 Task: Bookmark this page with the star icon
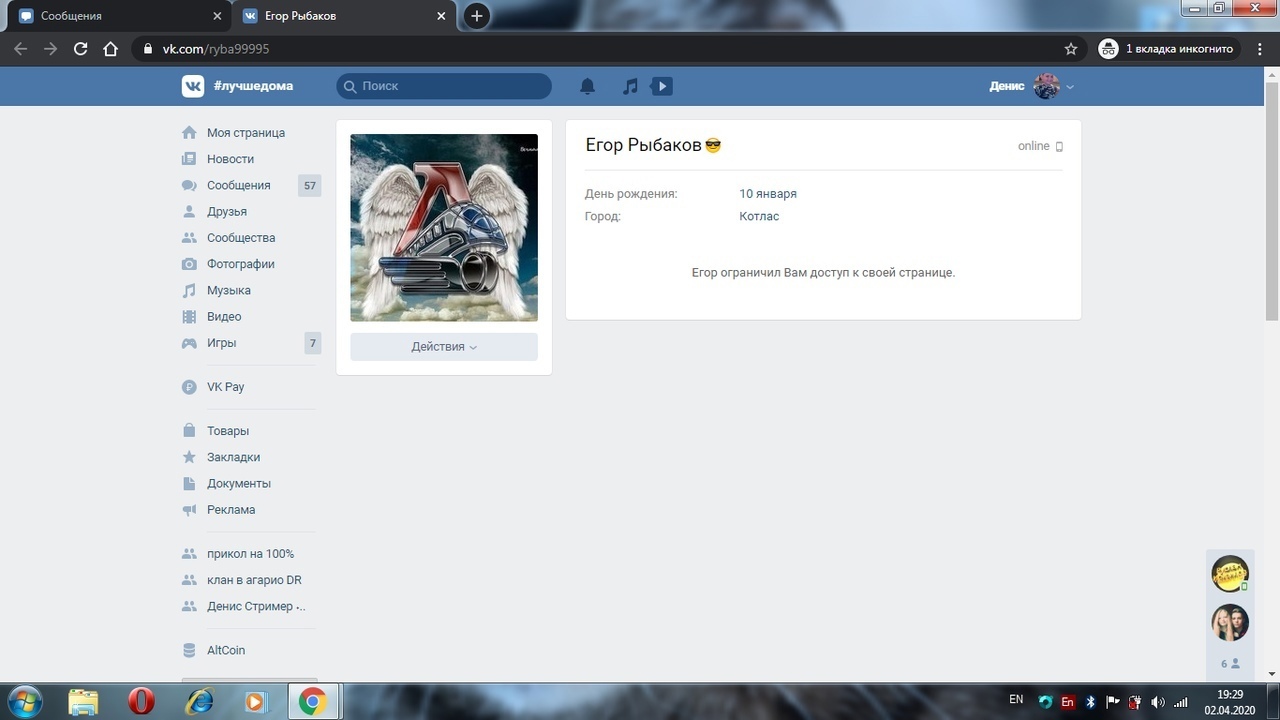[x=1071, y=49]
